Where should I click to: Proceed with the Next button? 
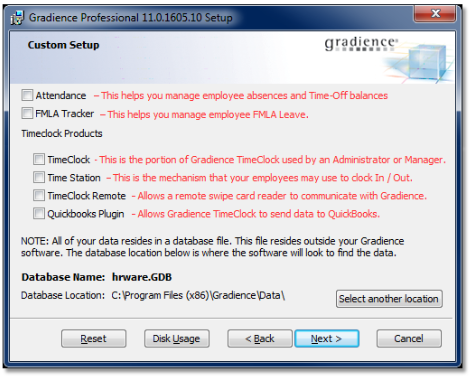click(327, 339)
